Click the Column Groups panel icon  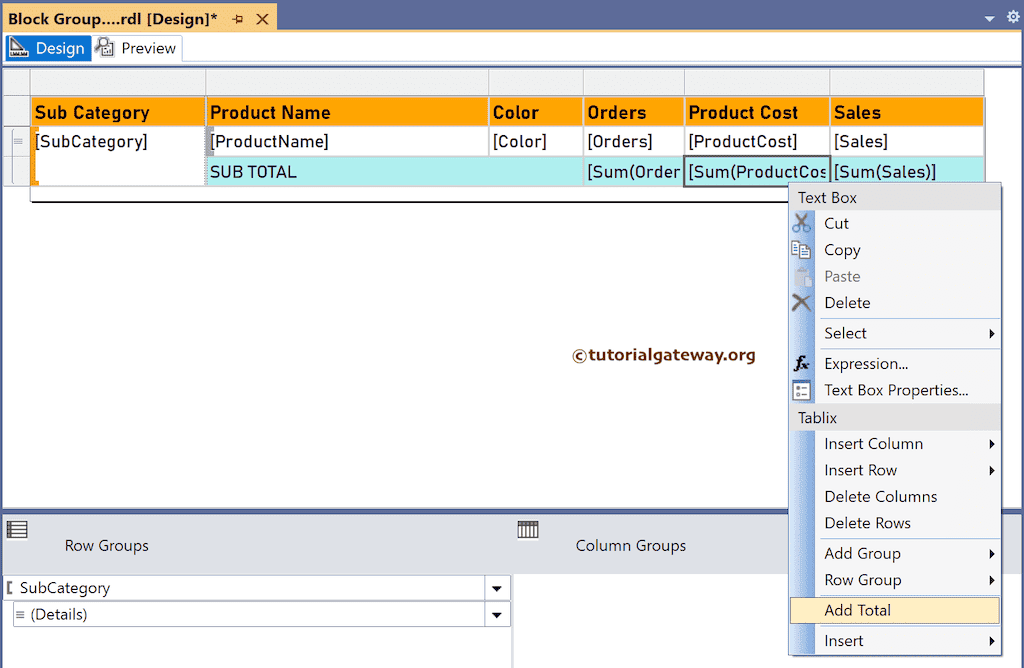[528, 531]
